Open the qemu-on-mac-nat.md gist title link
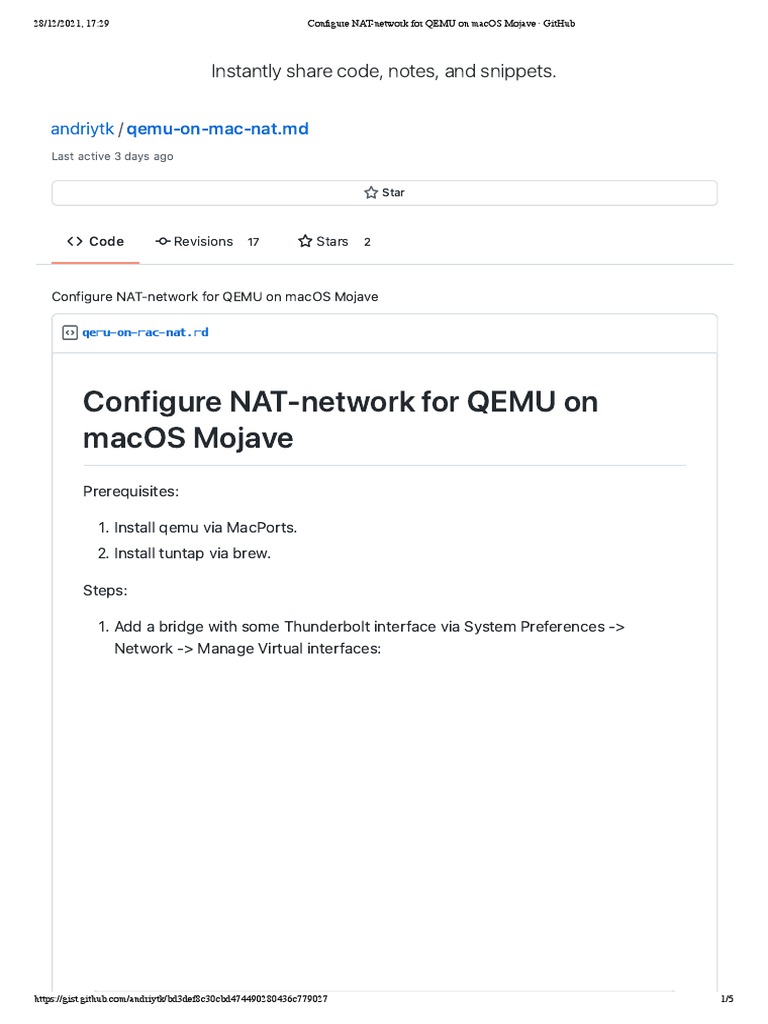 click(217, 129)
